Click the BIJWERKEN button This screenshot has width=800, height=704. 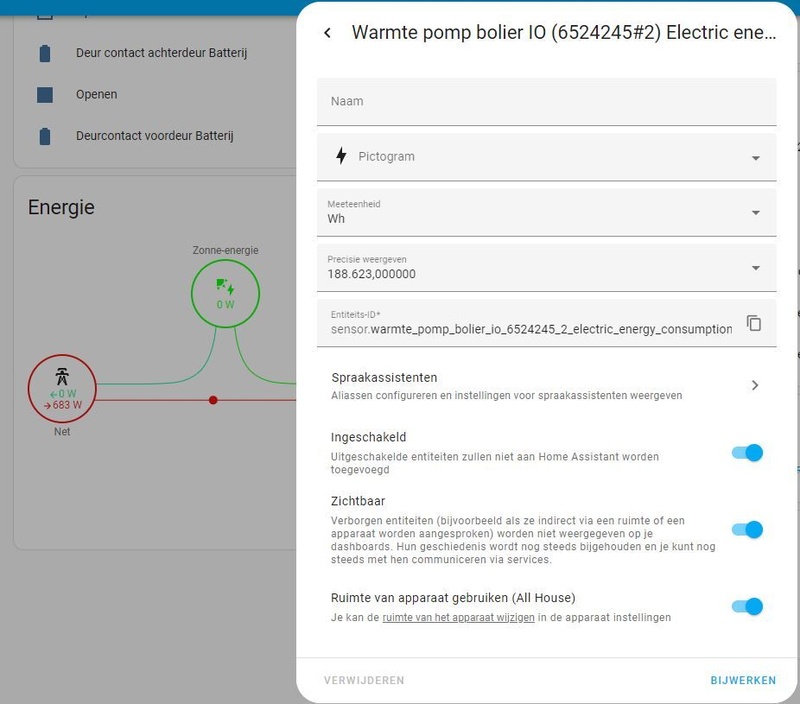pyautogui.click(x=743, y=680)
